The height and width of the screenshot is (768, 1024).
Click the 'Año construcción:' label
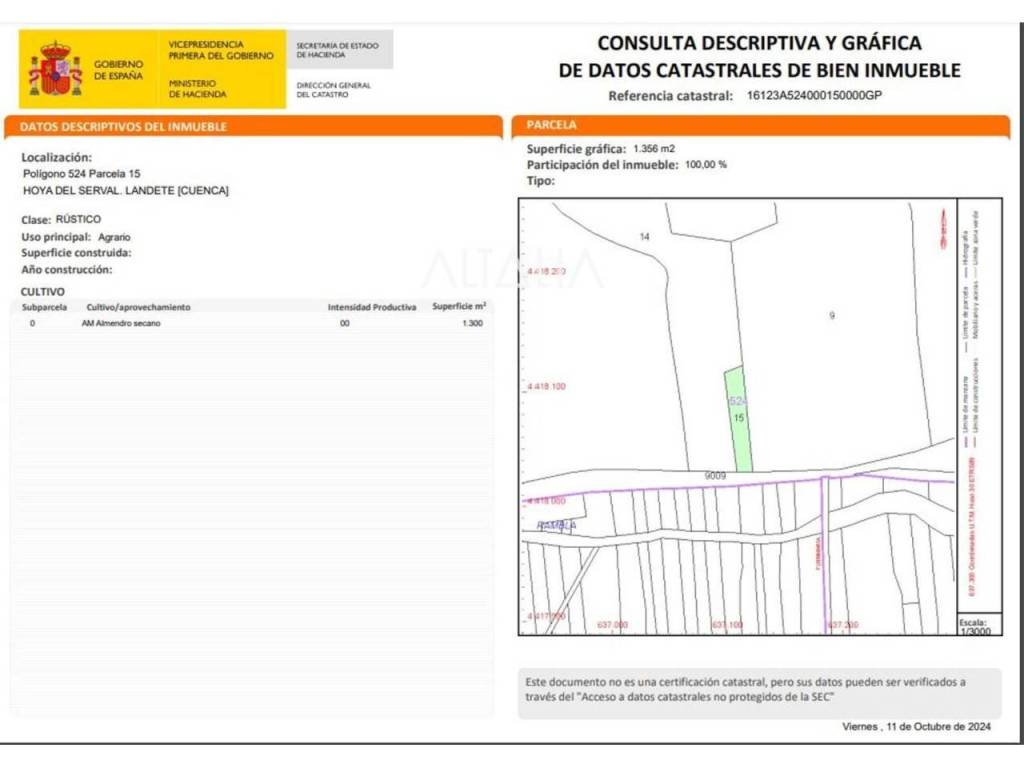click(x=67, y=270)
